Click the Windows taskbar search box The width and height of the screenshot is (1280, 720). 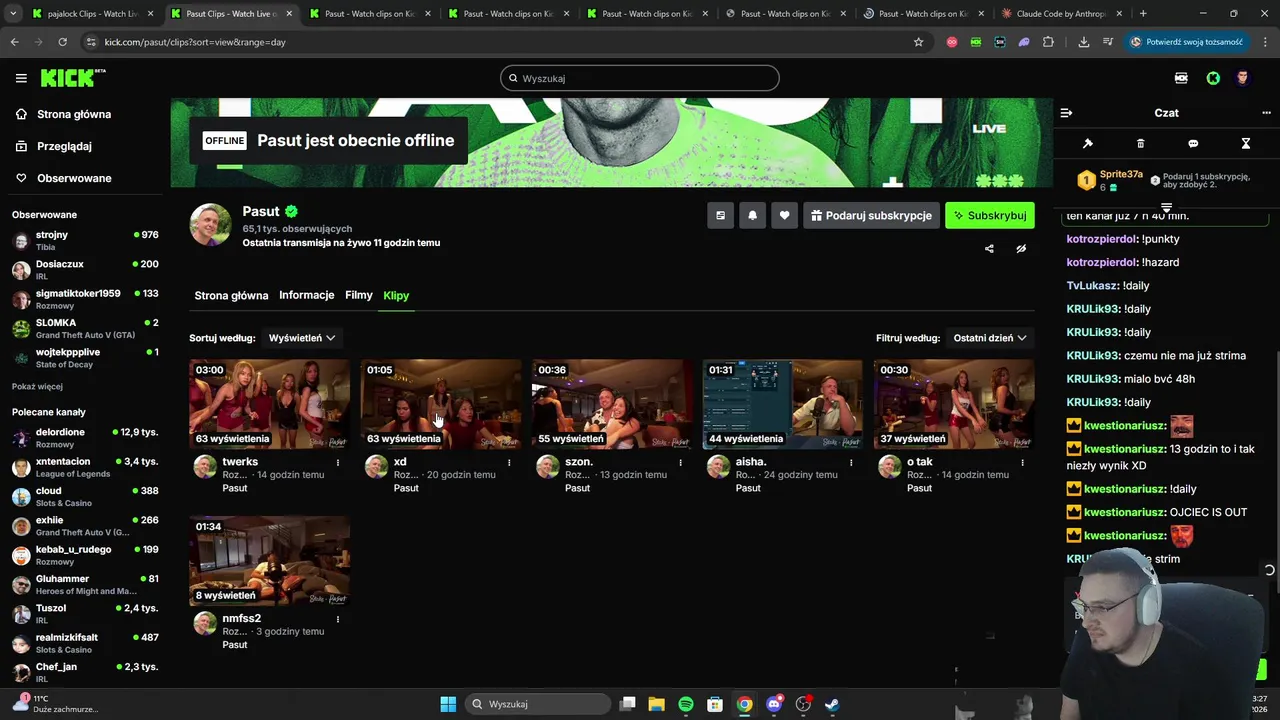[536, 704]
